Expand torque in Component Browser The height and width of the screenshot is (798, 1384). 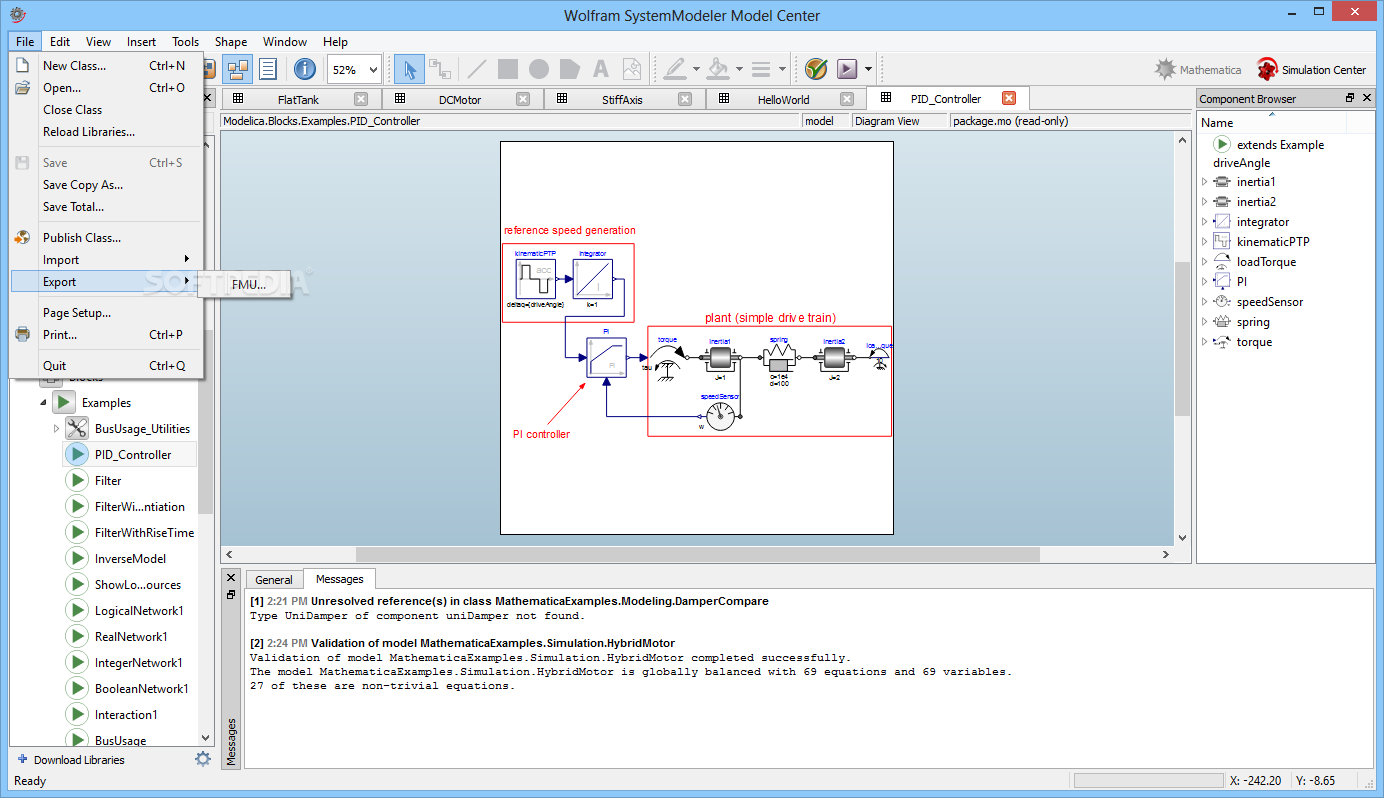click(x=1204, y=342)
